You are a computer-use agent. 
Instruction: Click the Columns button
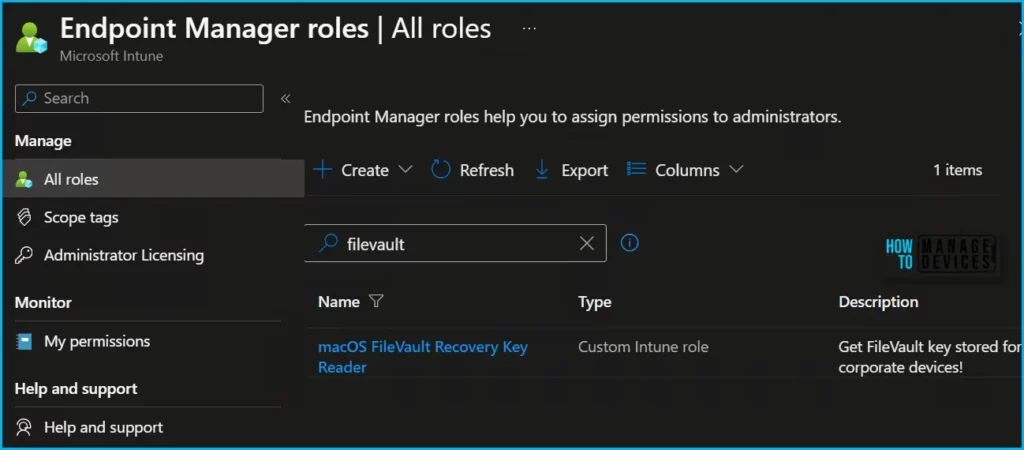(685, 170)
